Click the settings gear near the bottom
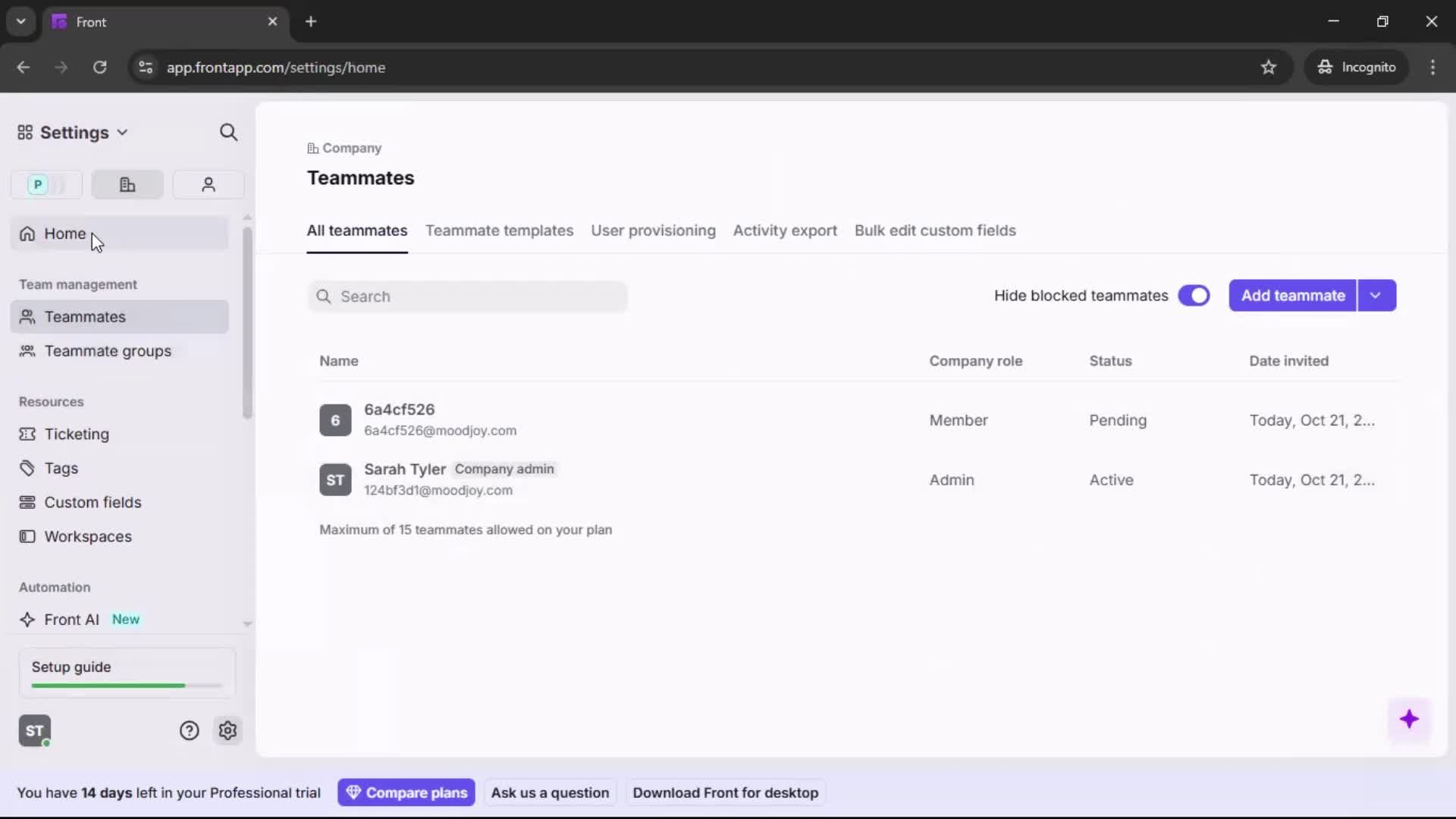This screenshot has width=1456, height=819. (x=227, y=730)
